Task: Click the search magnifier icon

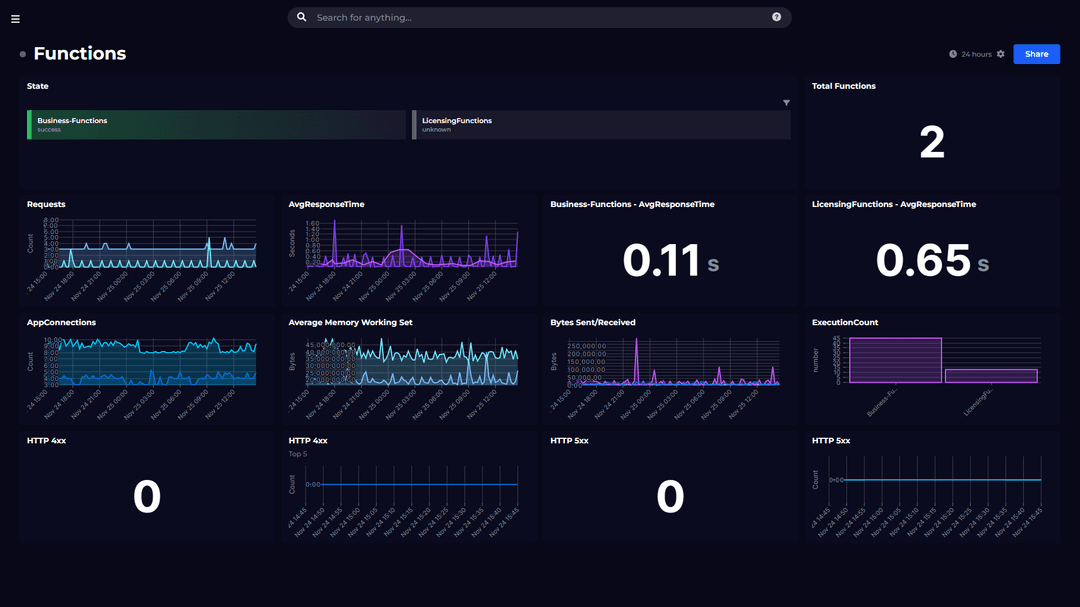Action: click(x=301, y=17)
